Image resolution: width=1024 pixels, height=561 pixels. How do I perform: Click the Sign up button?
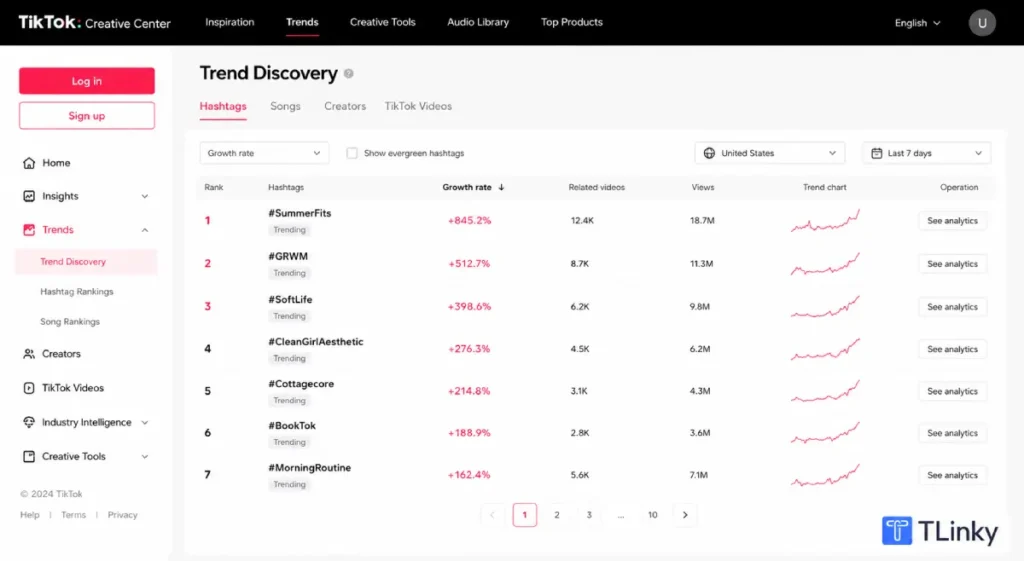[87, 116]
